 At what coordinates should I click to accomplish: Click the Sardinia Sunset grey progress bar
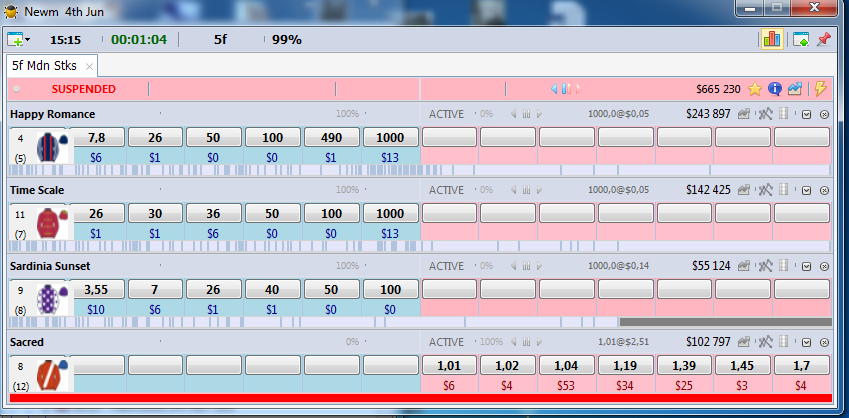point(726,322)
